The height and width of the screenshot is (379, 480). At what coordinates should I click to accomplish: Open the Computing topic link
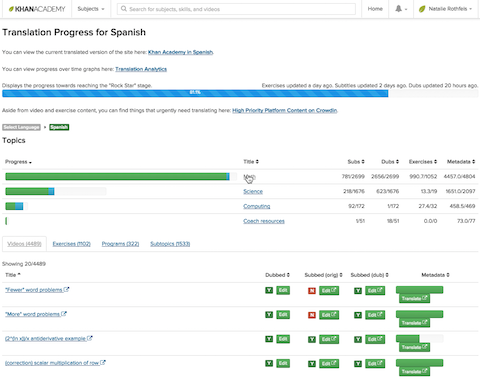257,206
